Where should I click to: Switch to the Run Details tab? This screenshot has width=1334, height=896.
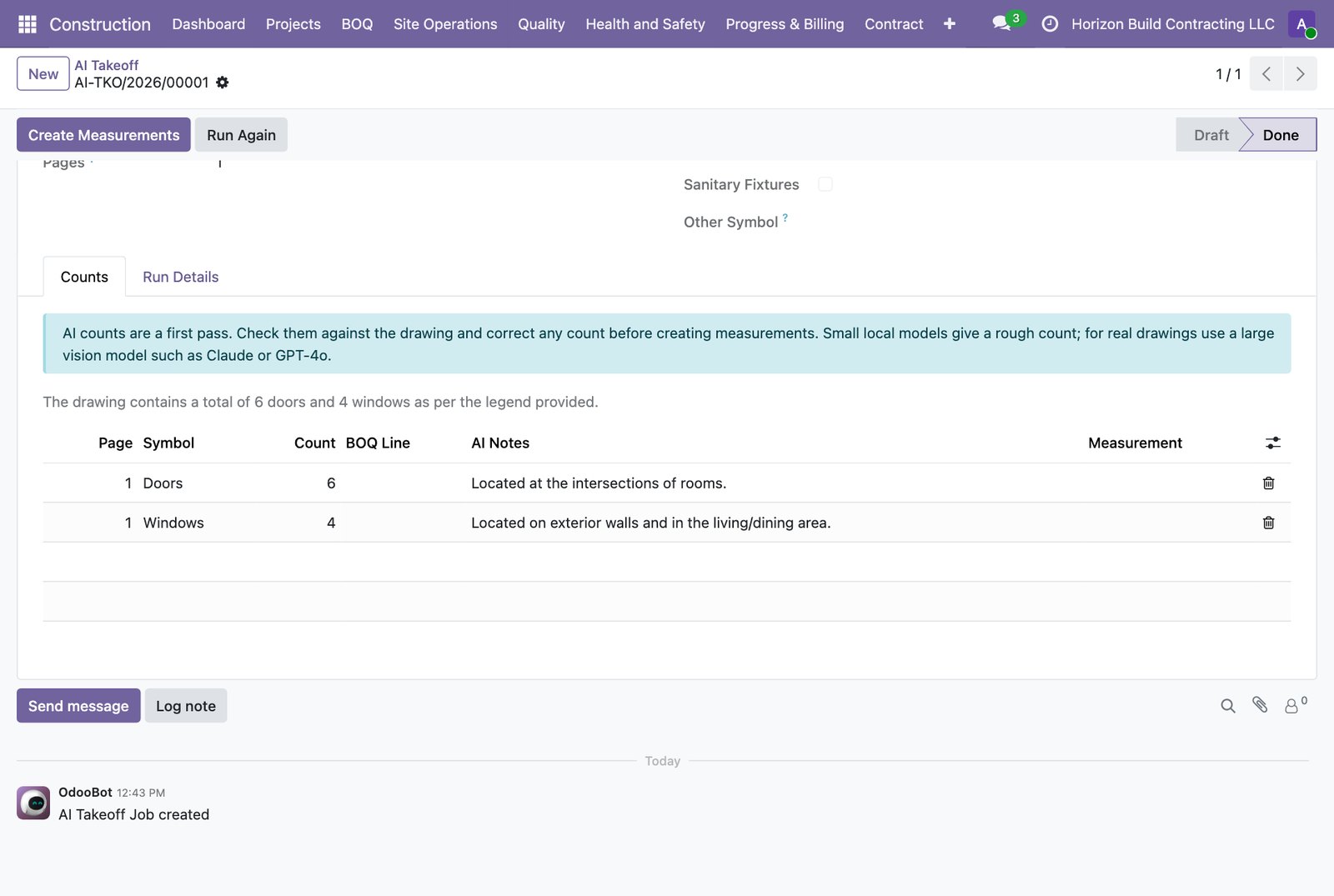(180, 277)
